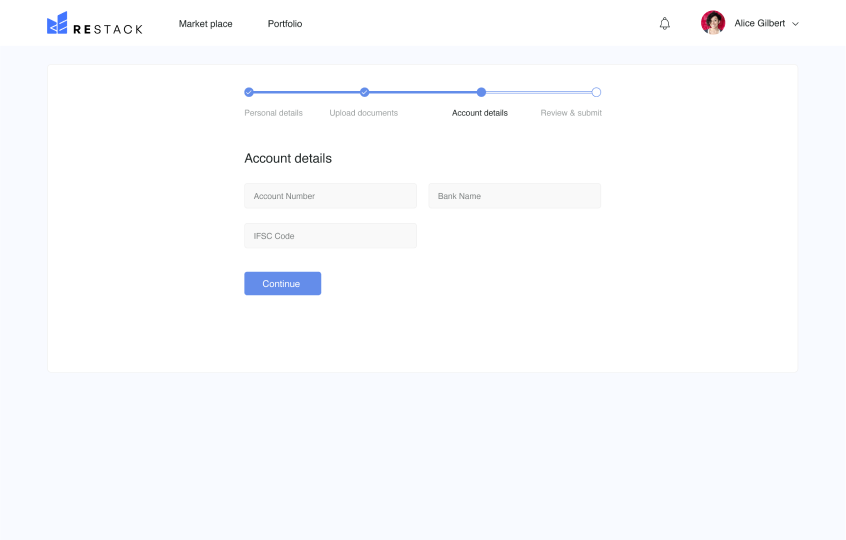This screenshot has width=846, height=540.
Task: Click the Upload documents step checkmark
Action: point(365,92)
